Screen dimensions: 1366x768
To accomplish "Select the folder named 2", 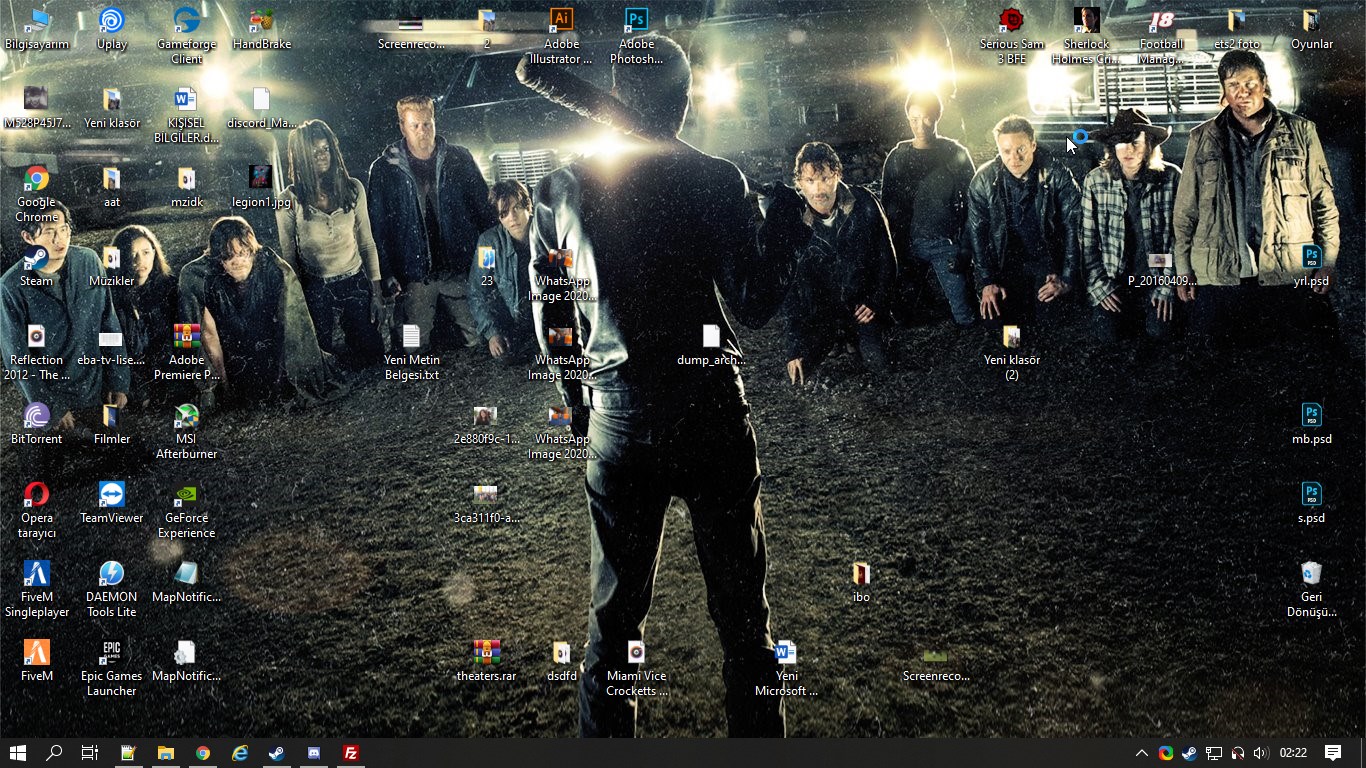I will [x=486, y=29].
